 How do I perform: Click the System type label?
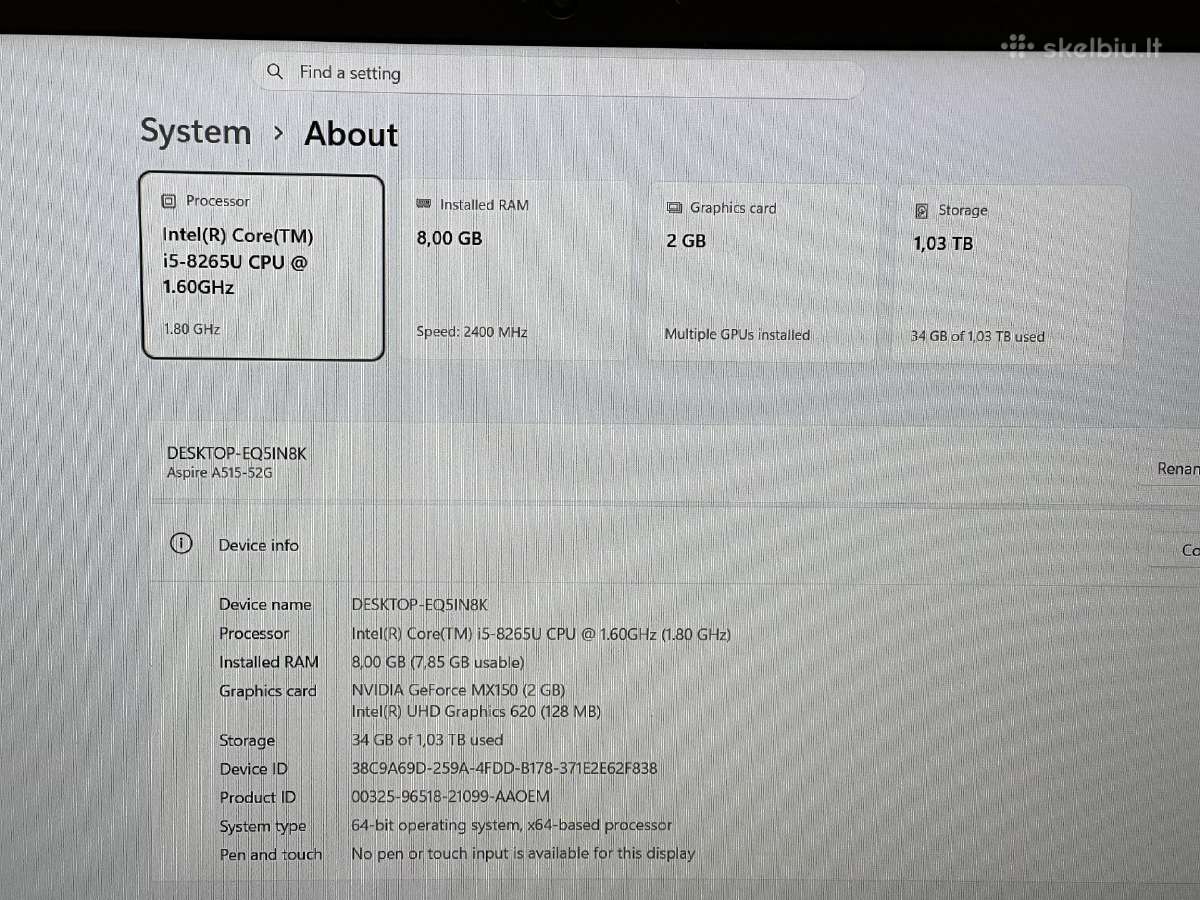[263, 826]
